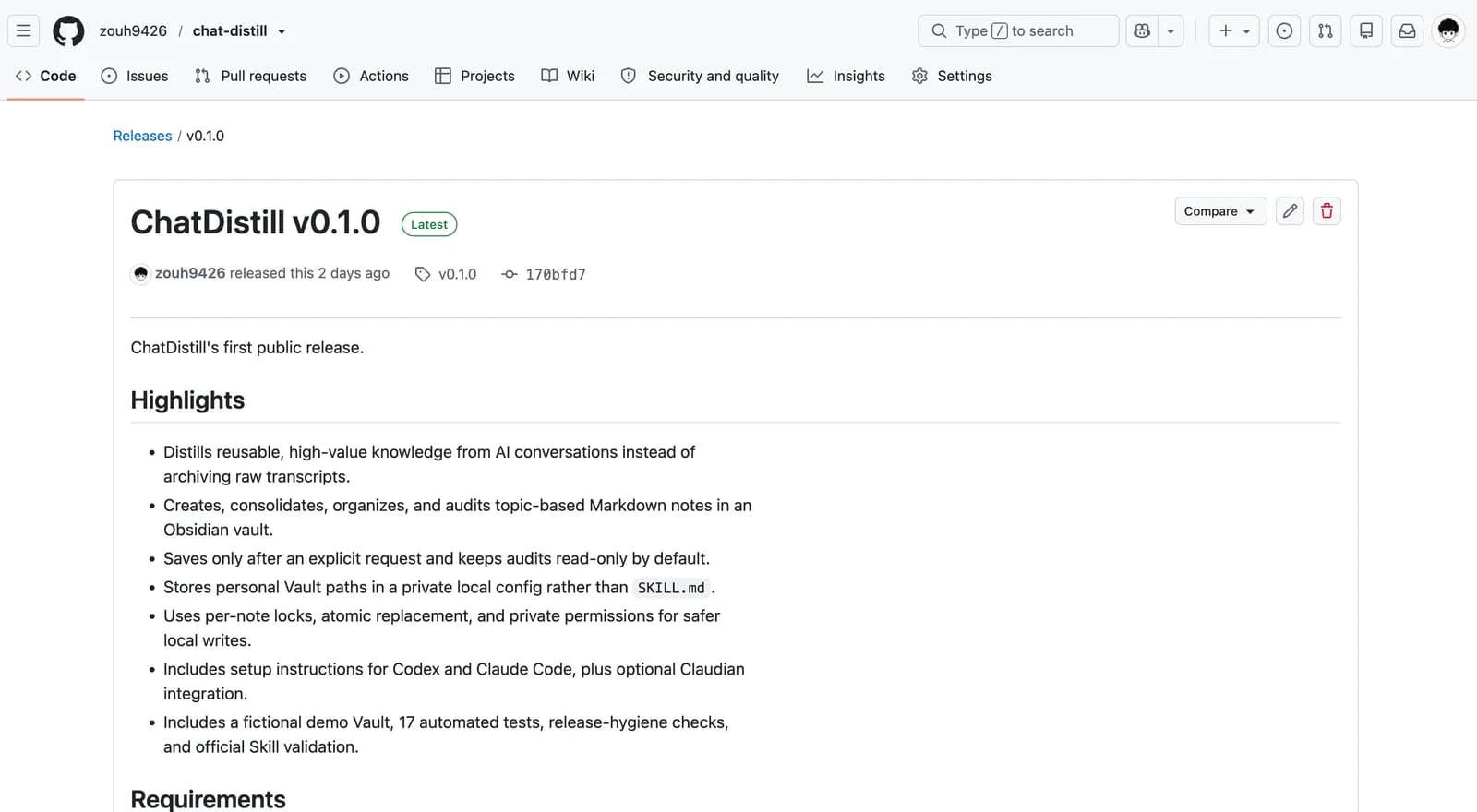
Task: Open the Compare dropdown
Action: click(1219, 211)
